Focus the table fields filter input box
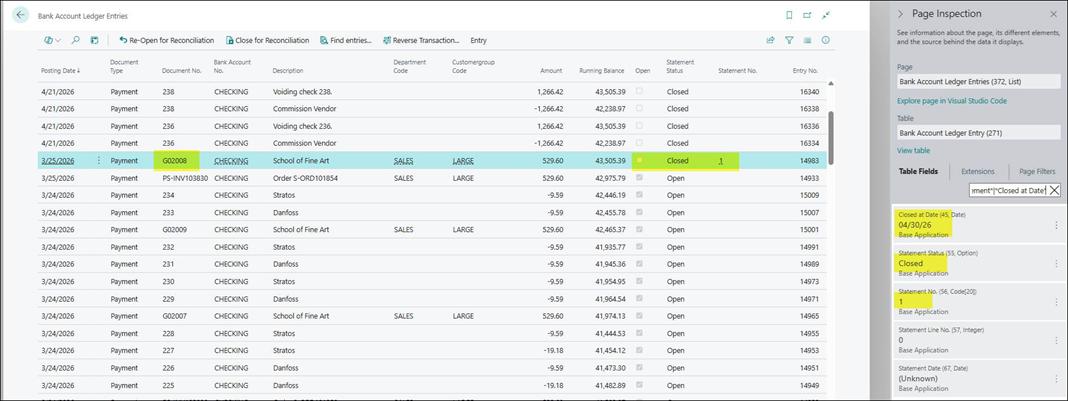Image resolution: width=1068 pixels, height=401 pixels. pyautogui.click(x=1008, y=190)
